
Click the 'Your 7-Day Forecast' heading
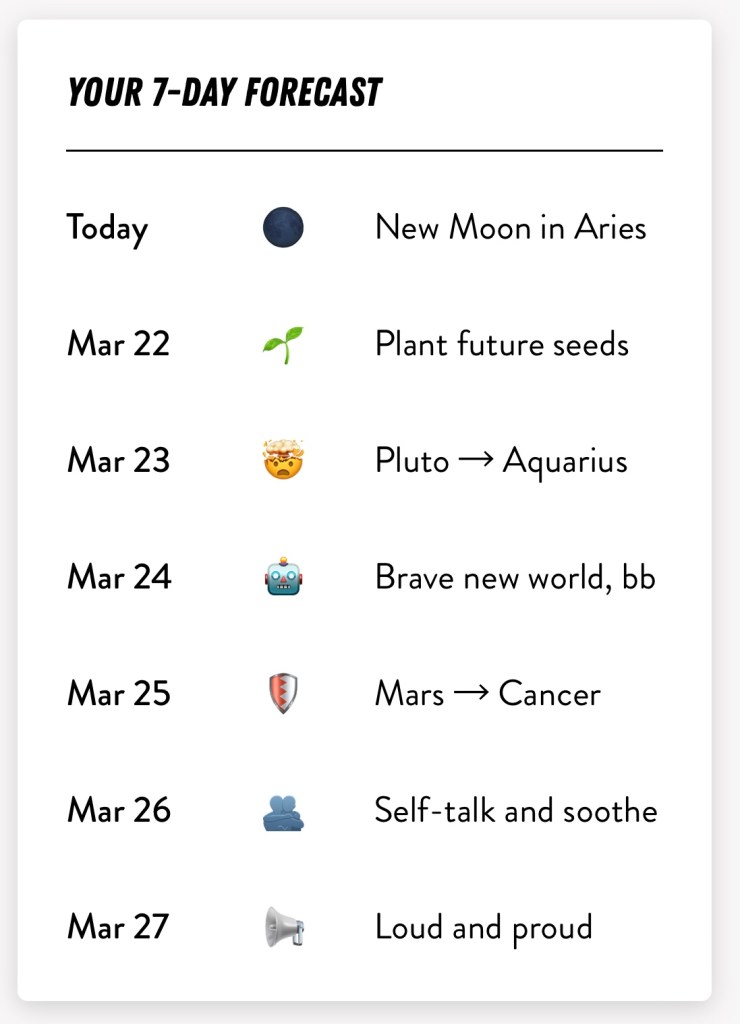click(x=224, y=93)
